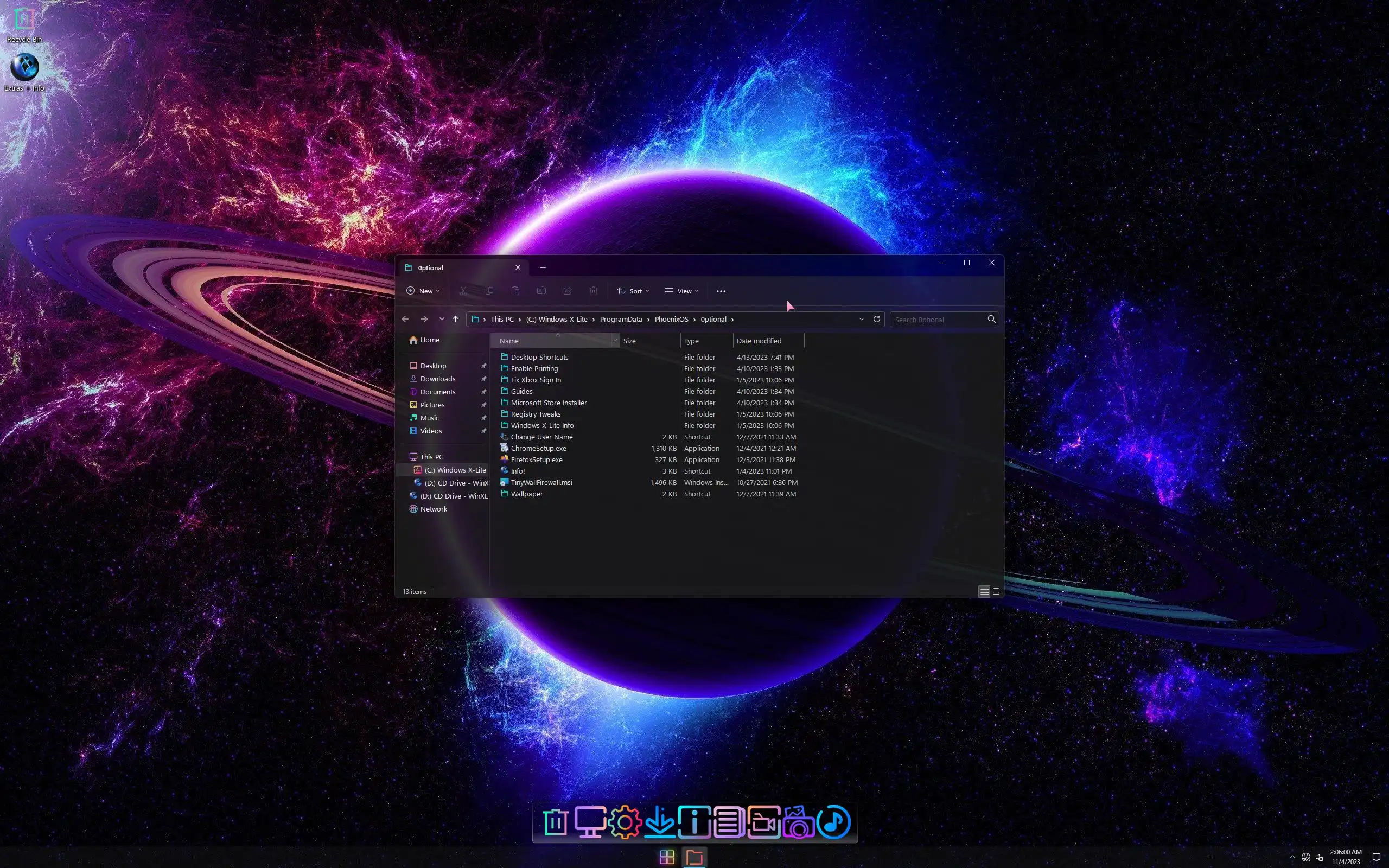Click the Search Optional input field
Screen dimensions: 1389x868
tap(936, 320)
